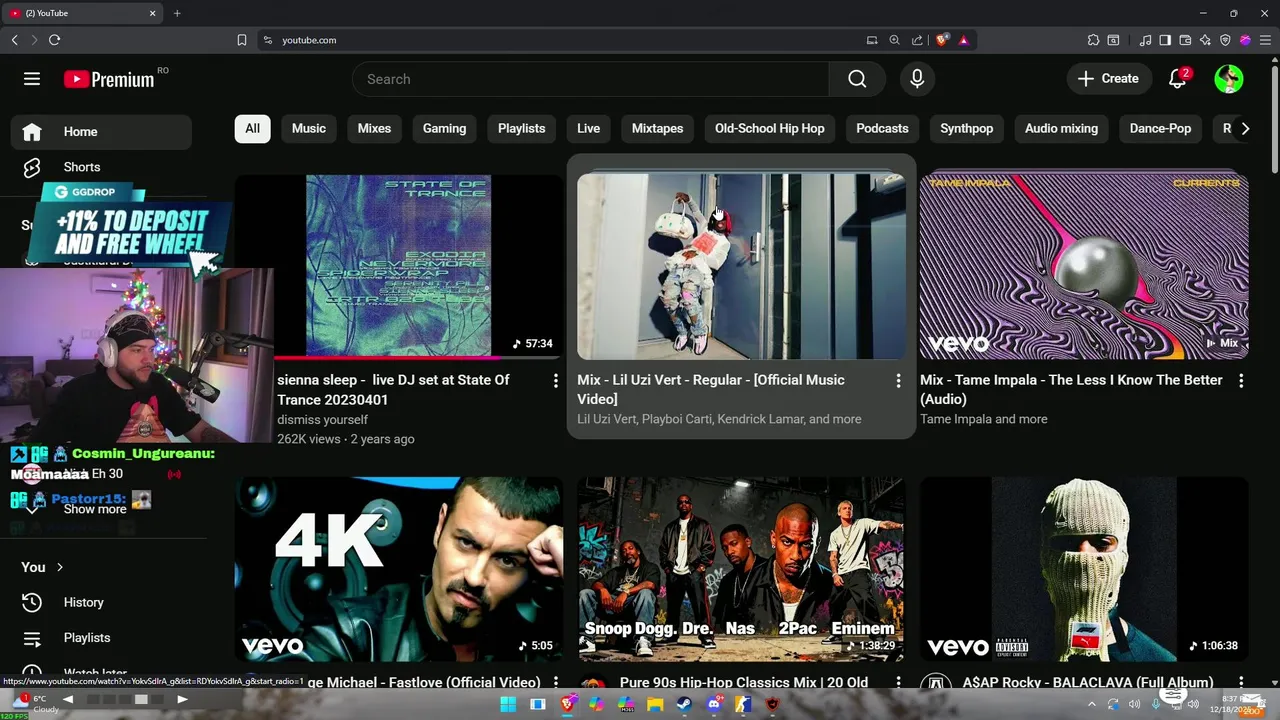Image resolution: width=1280 pixels, height=720 pixels.
Task: Select the Old-School Hip Hop chip
Action: tap(769, 128)
